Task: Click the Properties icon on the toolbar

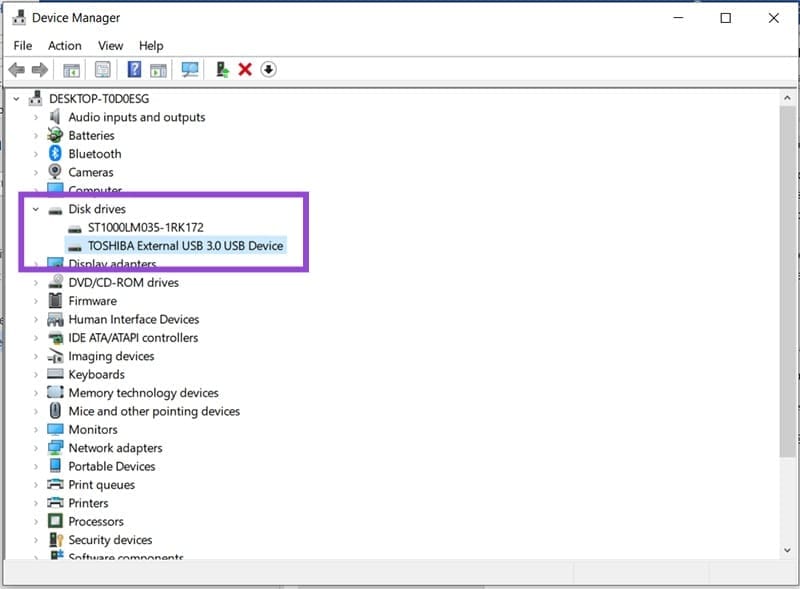Action: [101, 69]
